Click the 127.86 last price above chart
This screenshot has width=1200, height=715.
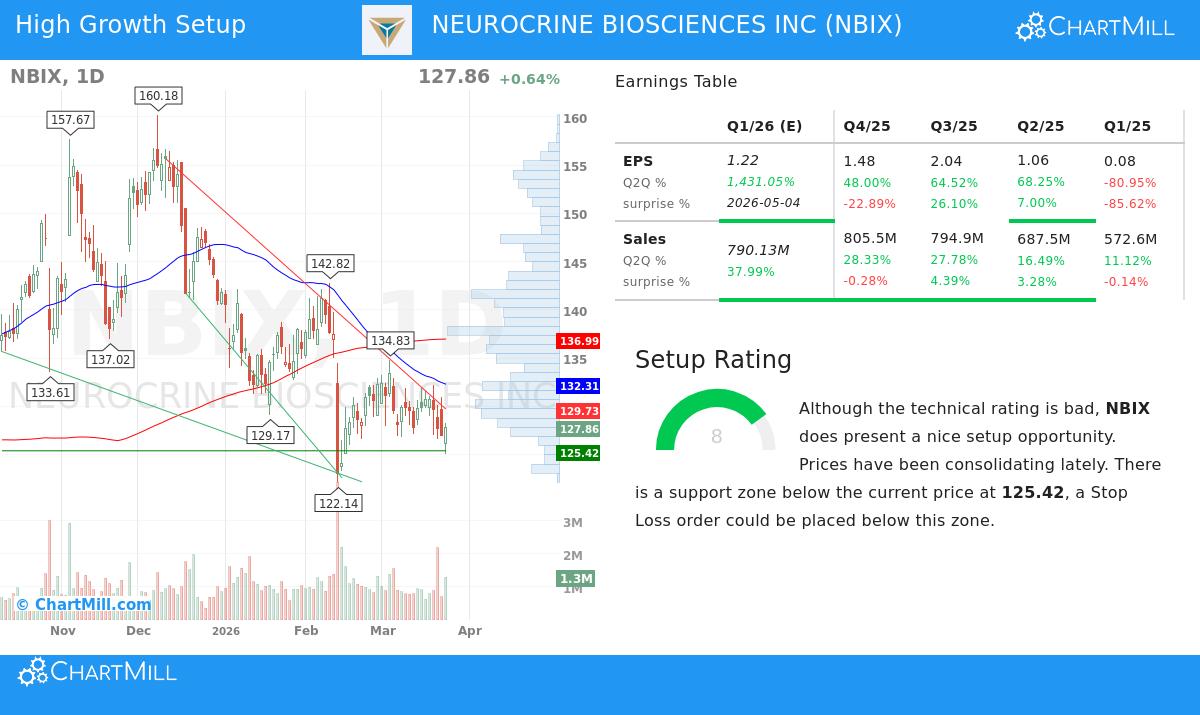coord(454,77)
